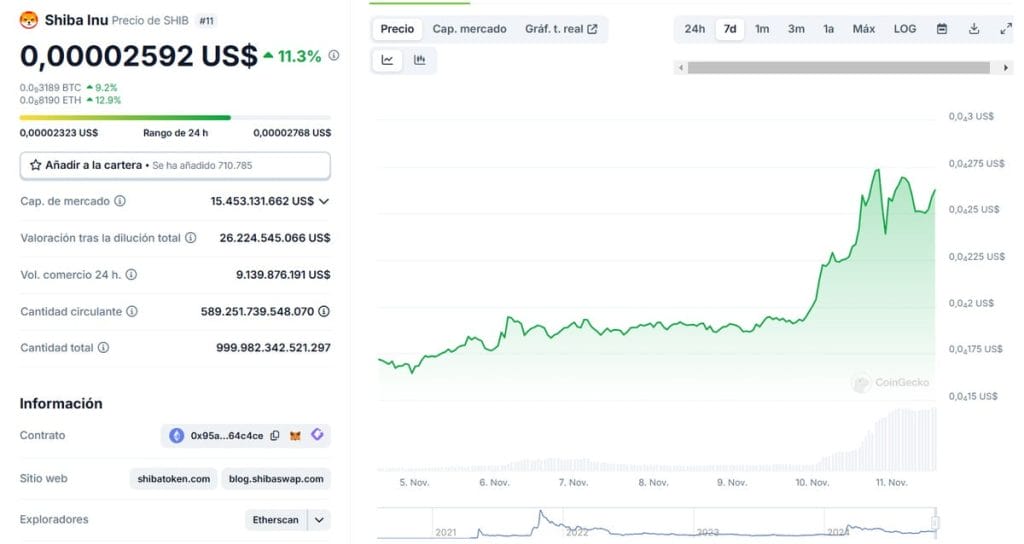Click left arrow of the horizontal scrollbar
Viewport: 1024px width, 544px height.
[x=680, y=67]
